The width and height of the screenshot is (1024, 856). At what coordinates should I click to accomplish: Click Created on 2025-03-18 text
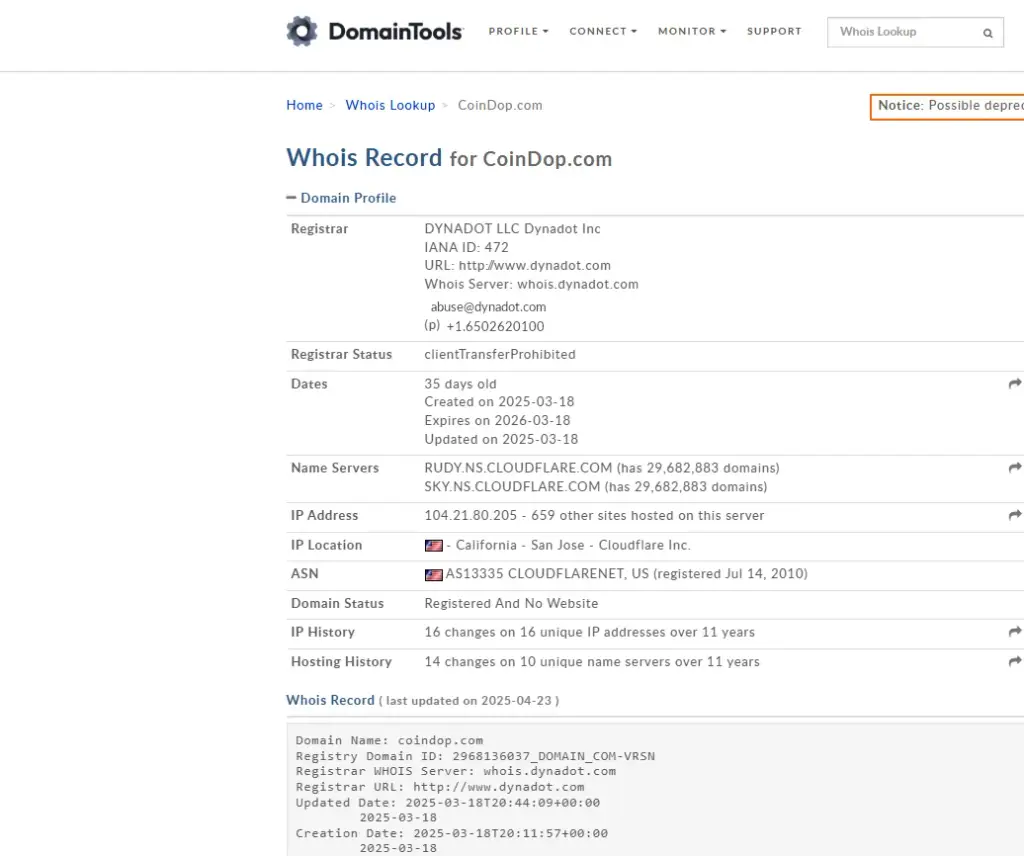[499, 402]
